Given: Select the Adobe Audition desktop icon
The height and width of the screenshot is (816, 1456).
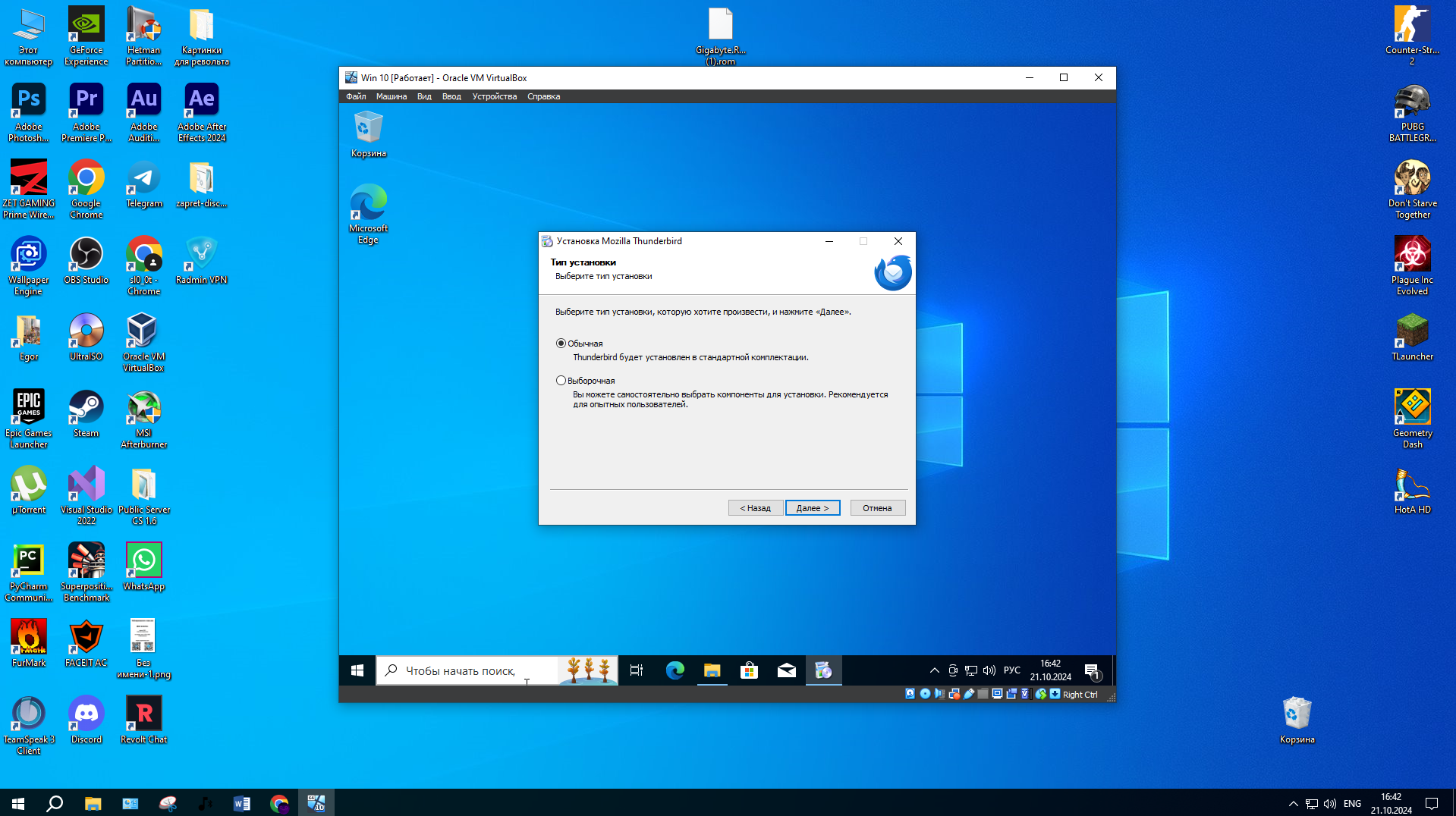Looking at the screenshot, I should [144, 113].
